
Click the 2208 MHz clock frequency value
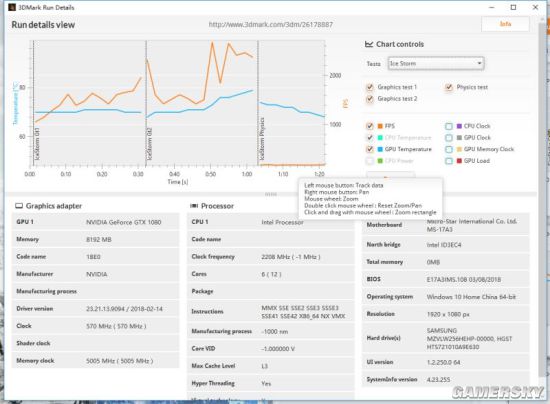click(291, 257)
